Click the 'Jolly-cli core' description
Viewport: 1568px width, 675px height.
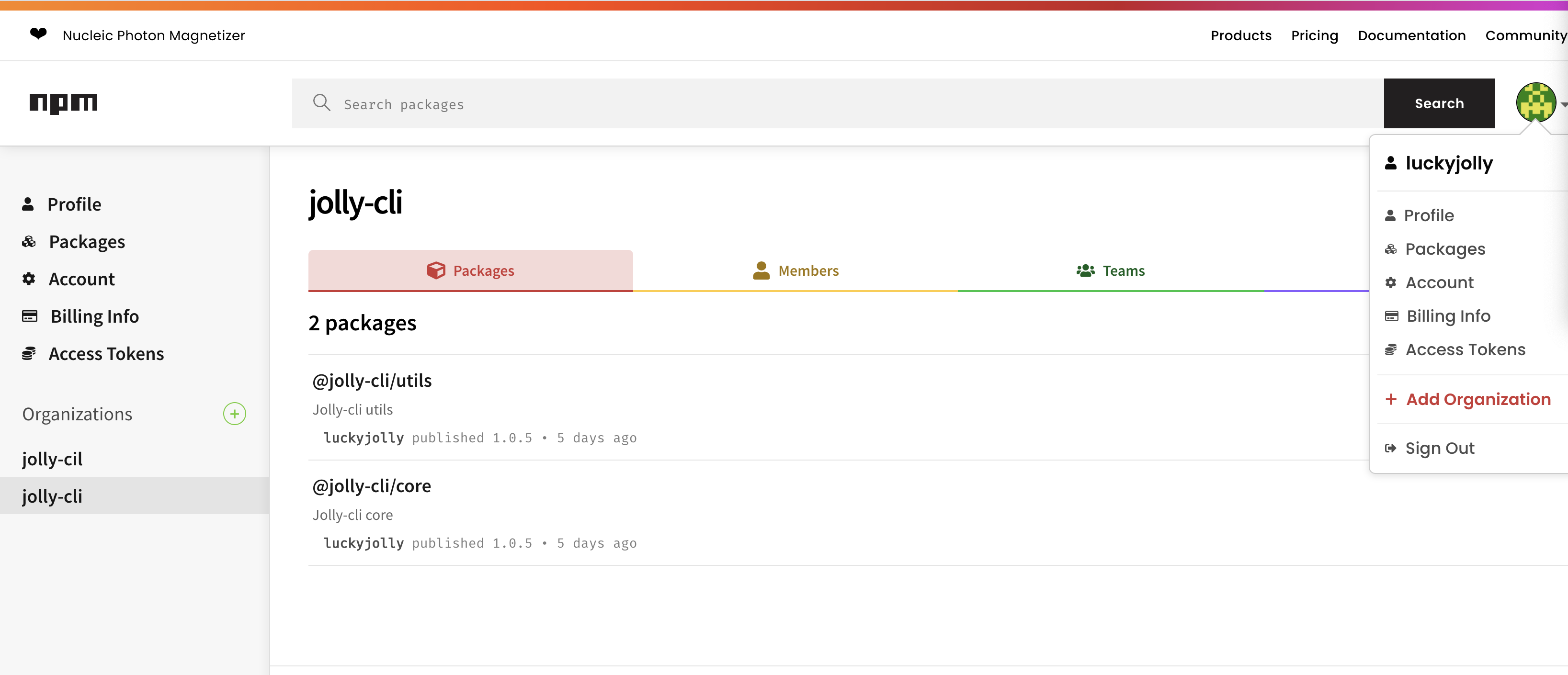[352, 515]
